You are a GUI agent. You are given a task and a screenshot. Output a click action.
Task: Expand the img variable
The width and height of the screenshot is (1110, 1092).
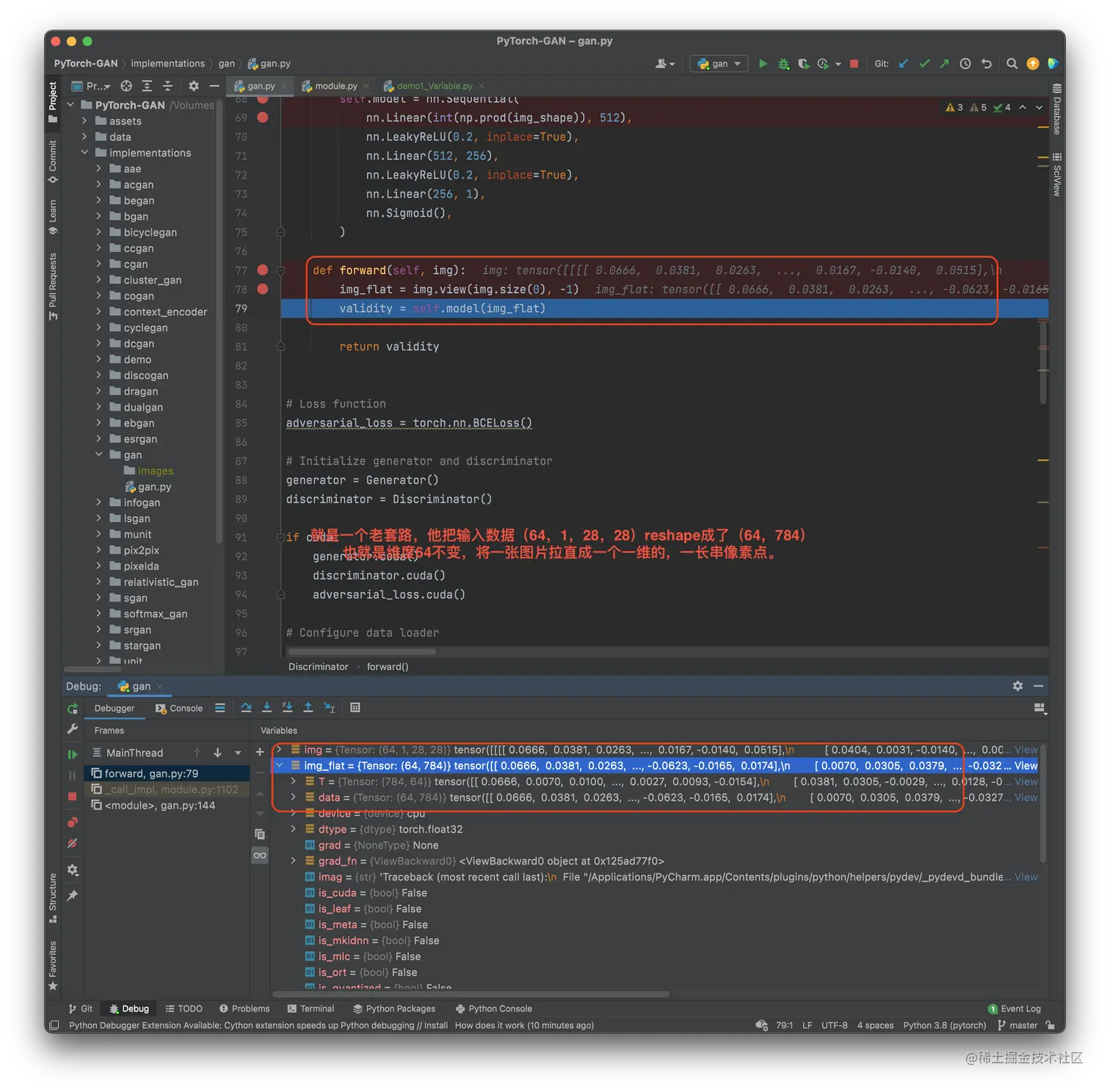(x=279, y=750)
